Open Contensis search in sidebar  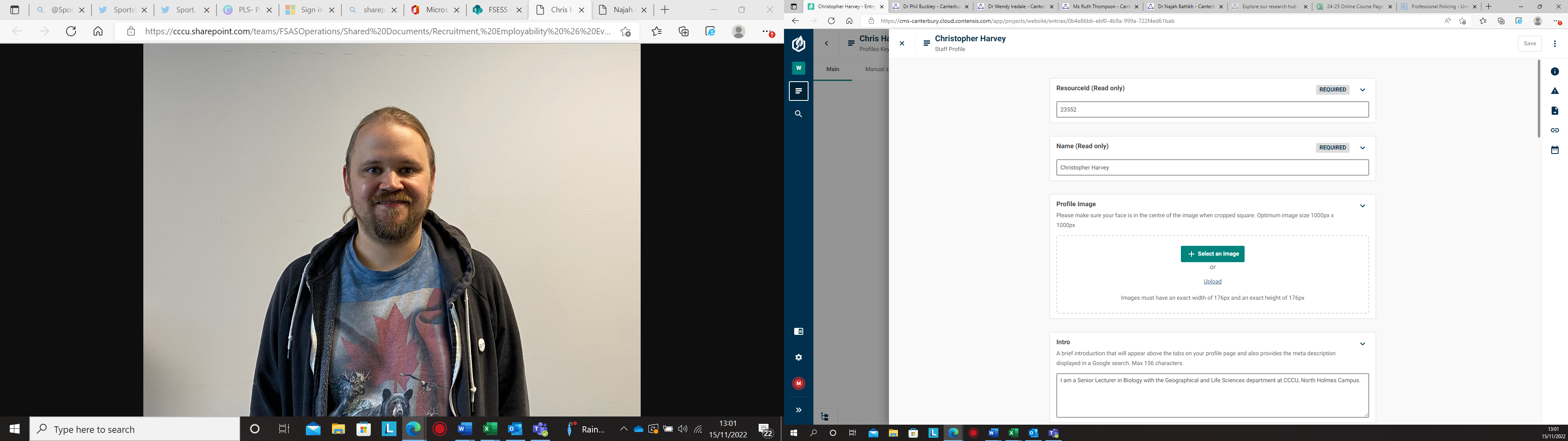[799, 114]
